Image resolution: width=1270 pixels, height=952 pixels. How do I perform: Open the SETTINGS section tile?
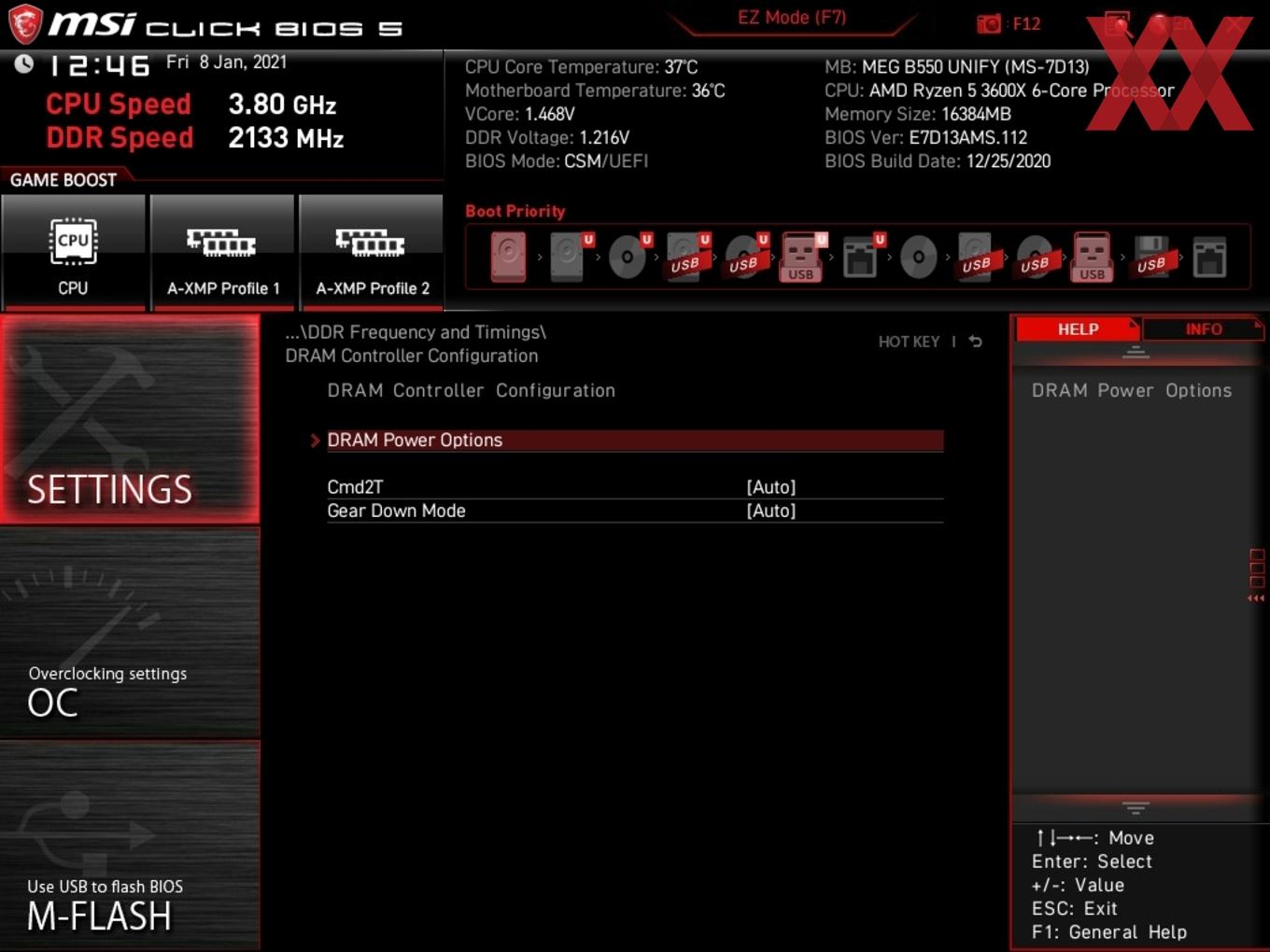click(130, 419)
